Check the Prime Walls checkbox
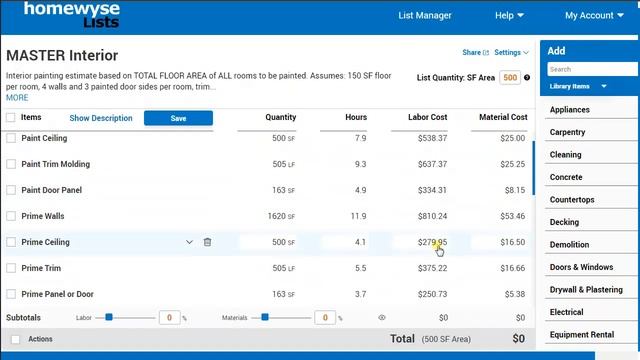 11,216
